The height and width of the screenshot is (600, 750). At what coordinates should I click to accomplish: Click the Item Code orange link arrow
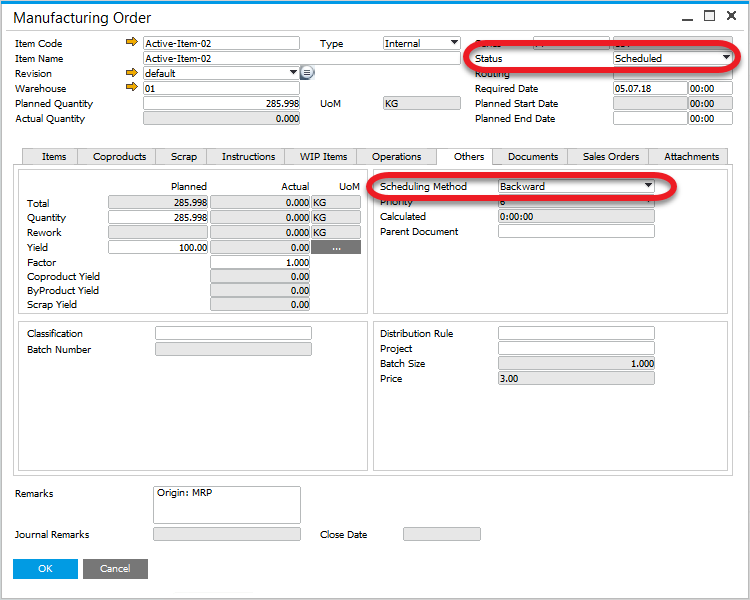coord(131,43)
